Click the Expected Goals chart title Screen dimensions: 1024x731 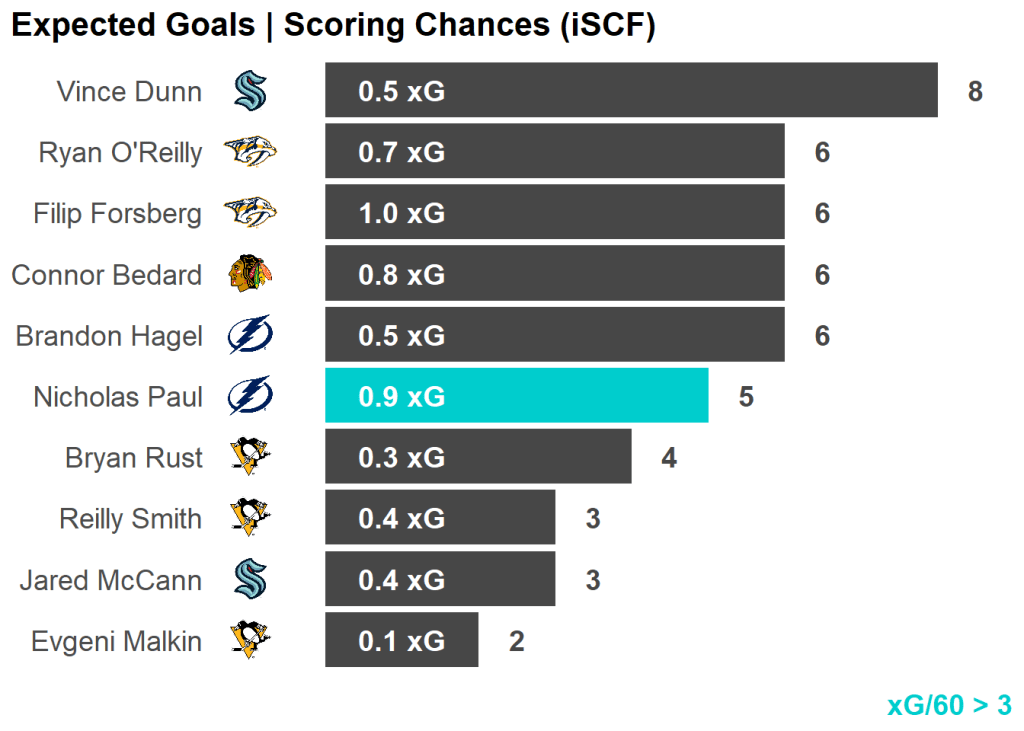pos(333,26)
